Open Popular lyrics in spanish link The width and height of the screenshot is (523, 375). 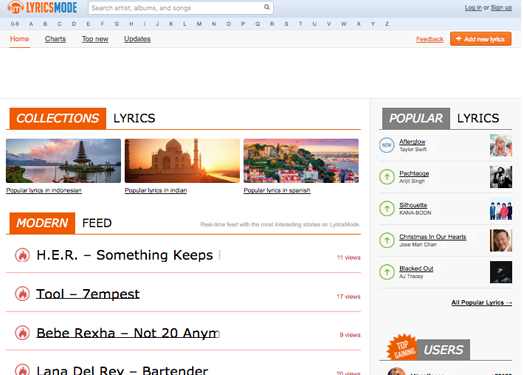(x=277, y=191)
